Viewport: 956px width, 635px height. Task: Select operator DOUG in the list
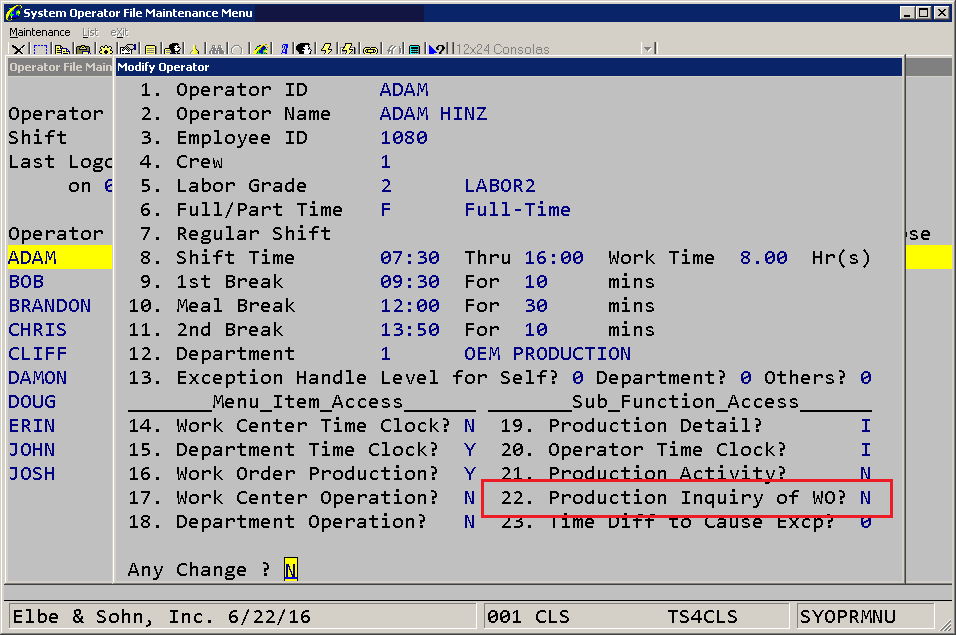coord(32,402)
